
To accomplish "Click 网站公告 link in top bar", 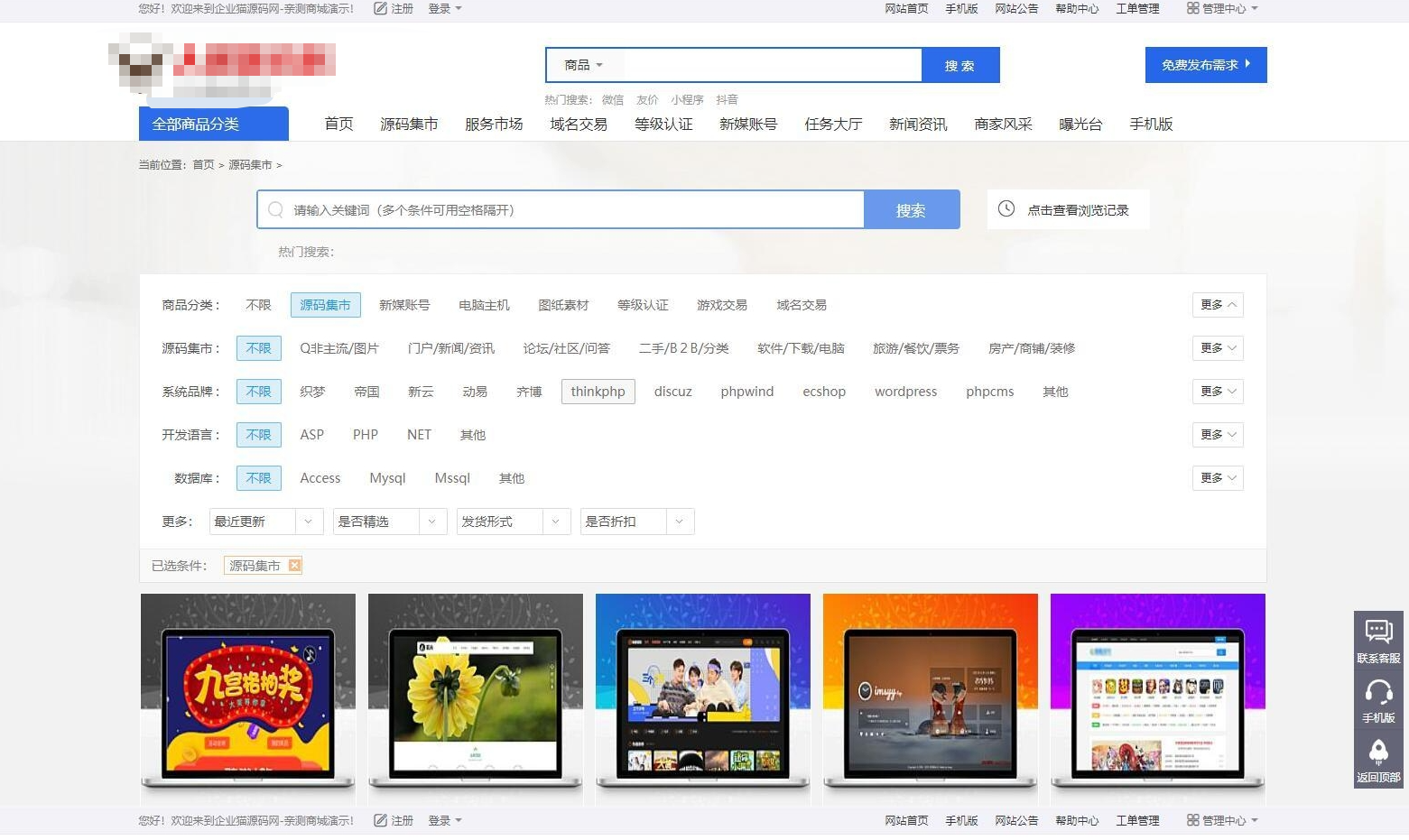I will tap(1016, 8).
